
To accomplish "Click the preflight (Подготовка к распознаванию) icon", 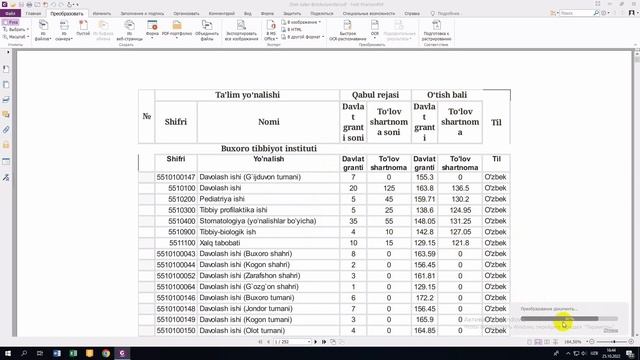I will click(436, 30).
